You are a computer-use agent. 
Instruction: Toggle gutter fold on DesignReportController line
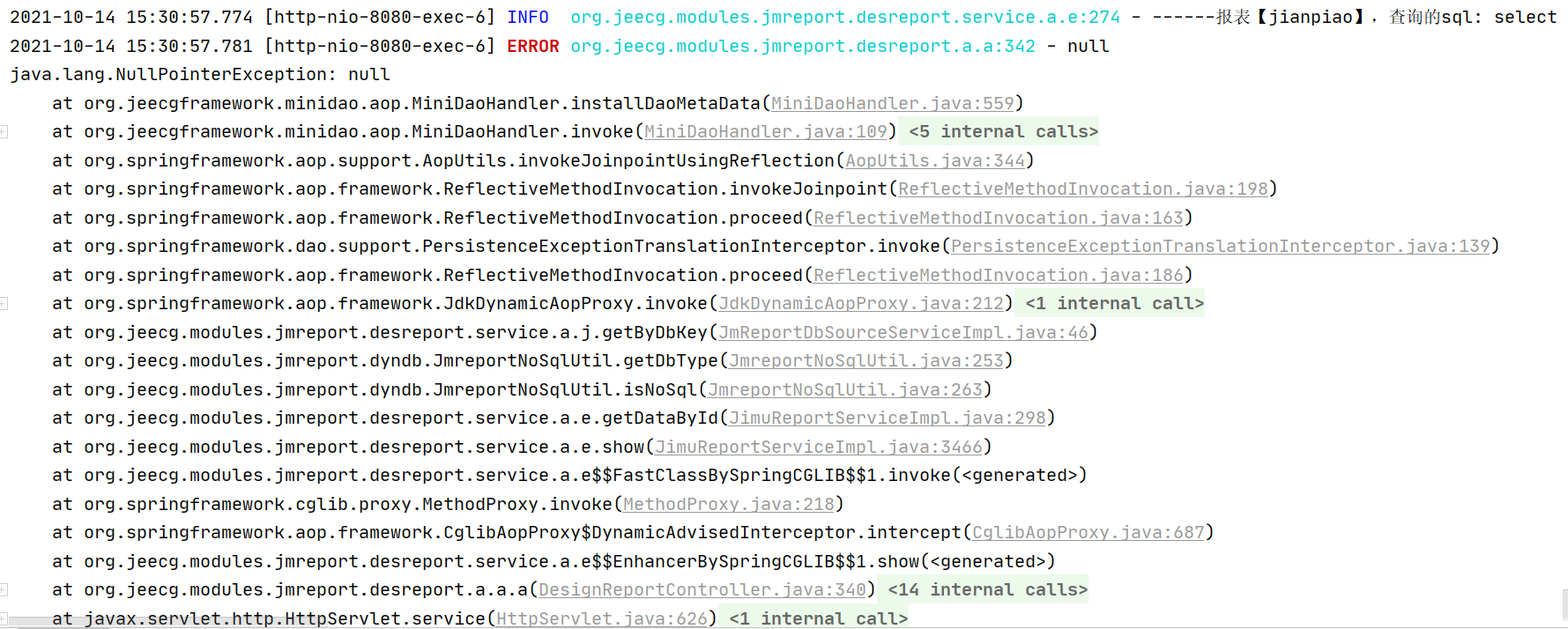point(4,589)
